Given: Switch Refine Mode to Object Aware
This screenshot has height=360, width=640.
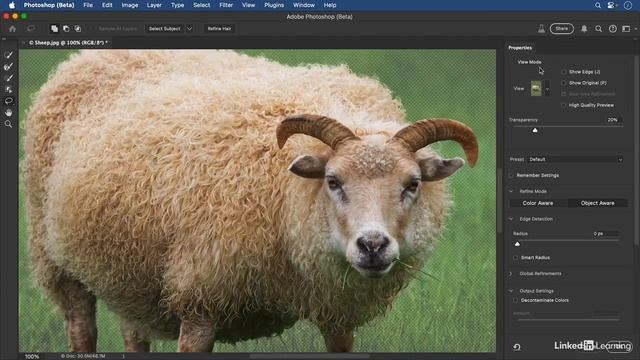Looking at the screenshot, I should pyautogui.click(x=597, y=203).
